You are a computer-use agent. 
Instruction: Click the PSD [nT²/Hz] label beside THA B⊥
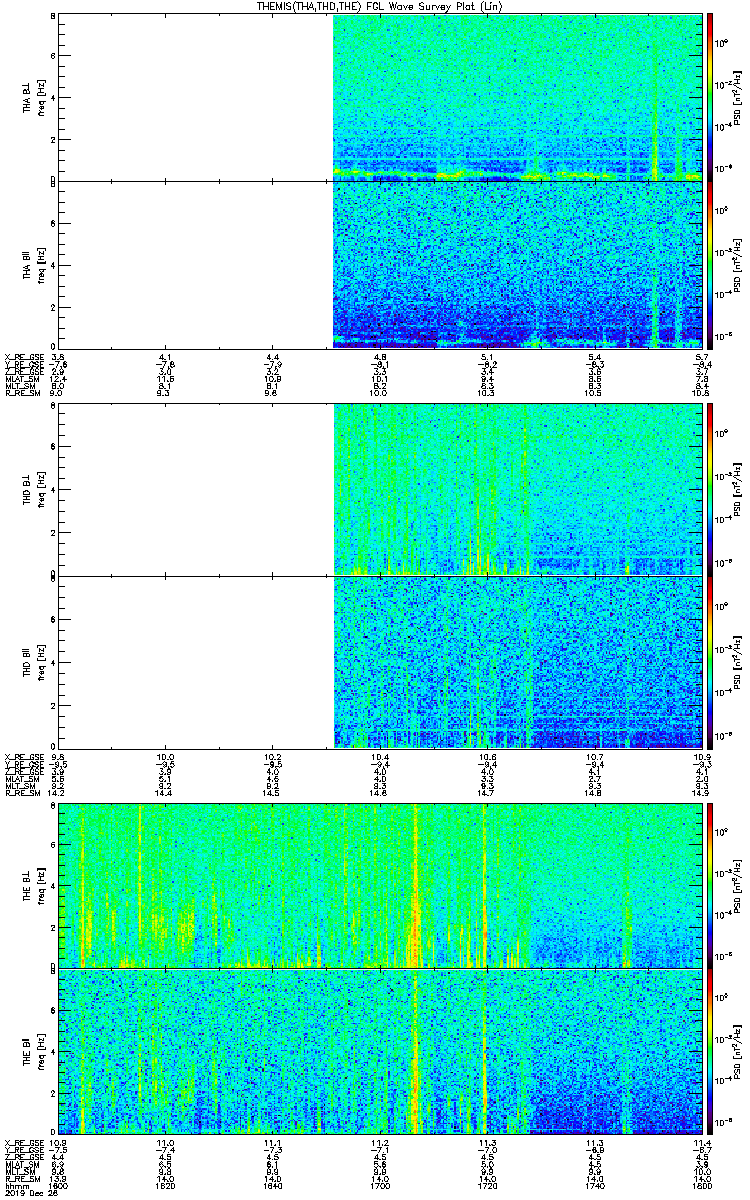(x=736, y=97)
